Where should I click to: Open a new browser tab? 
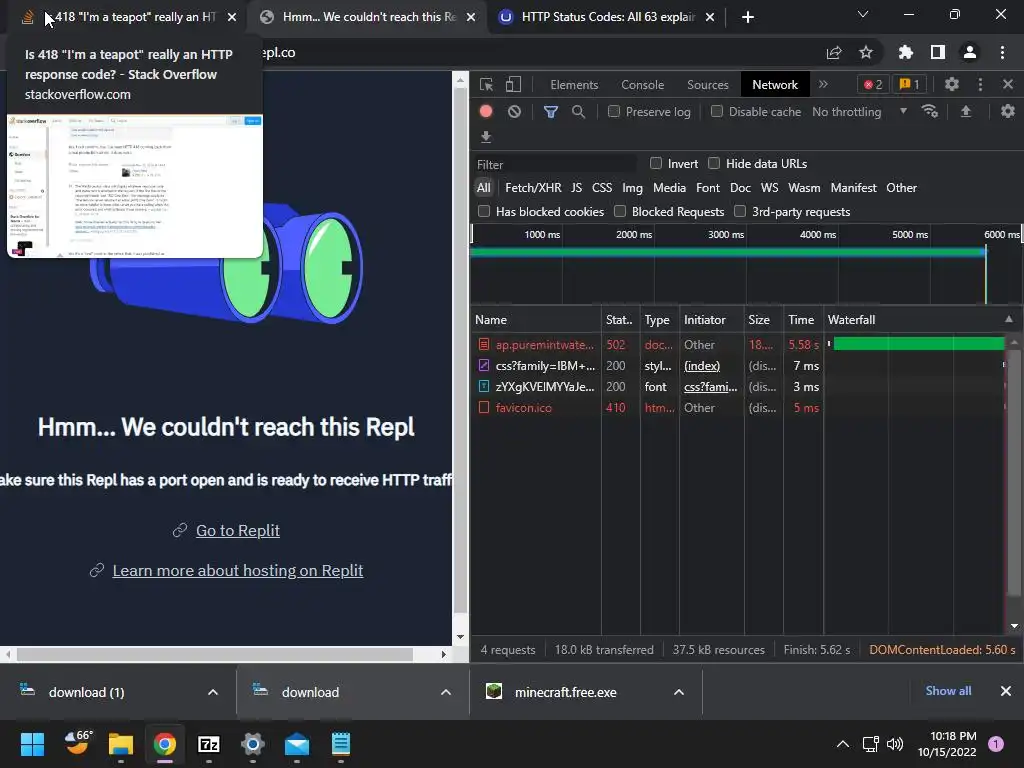[748, 17]
